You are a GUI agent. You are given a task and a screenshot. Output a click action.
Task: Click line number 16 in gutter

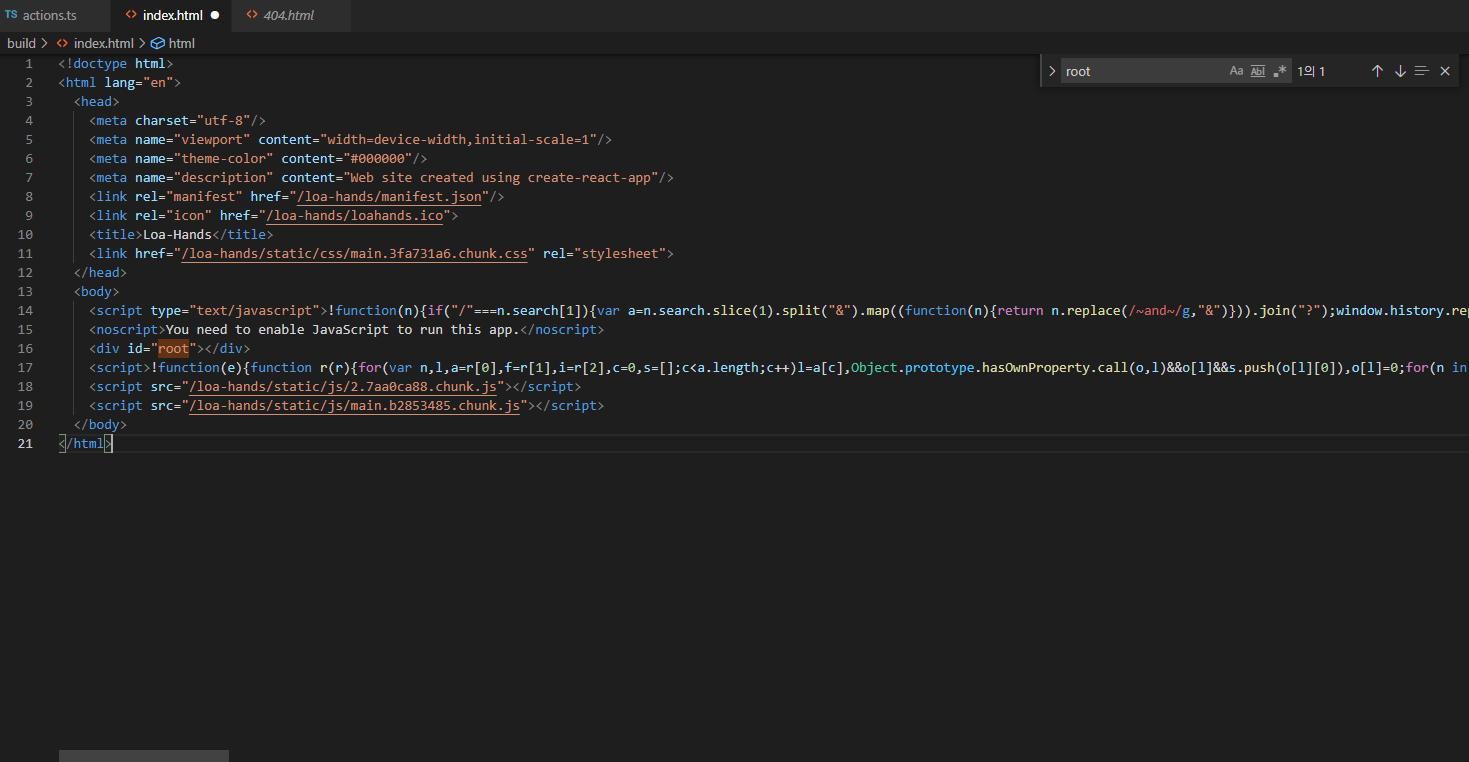25,349
